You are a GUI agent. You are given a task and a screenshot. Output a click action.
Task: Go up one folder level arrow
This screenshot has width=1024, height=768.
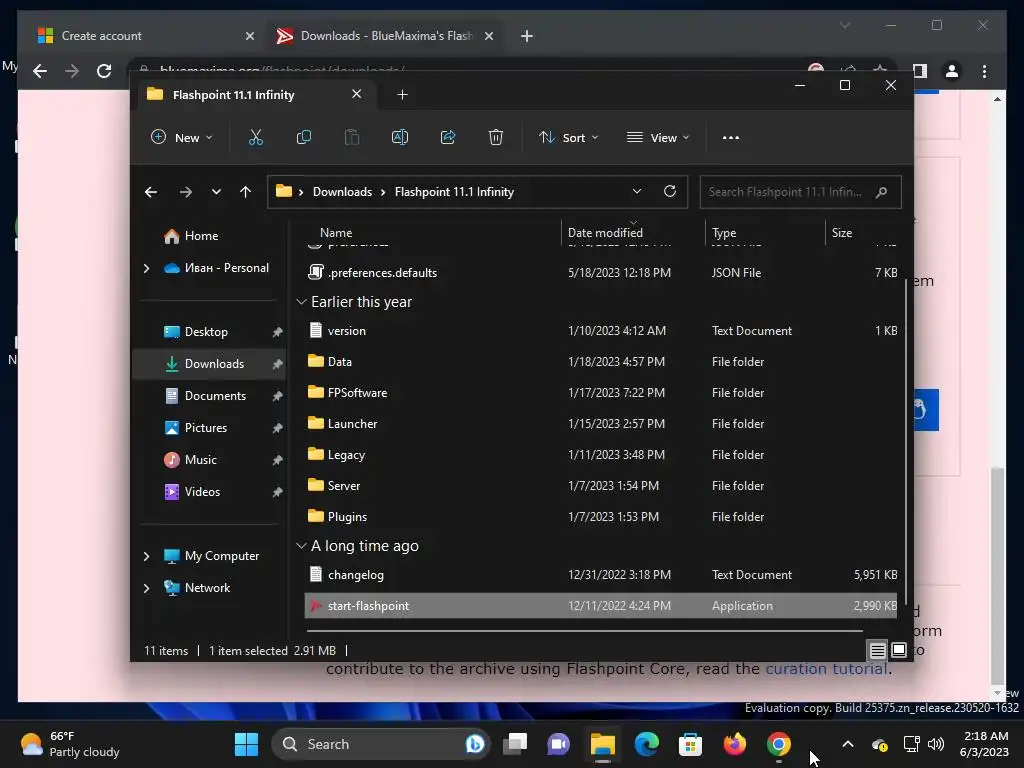click(246, 192)
